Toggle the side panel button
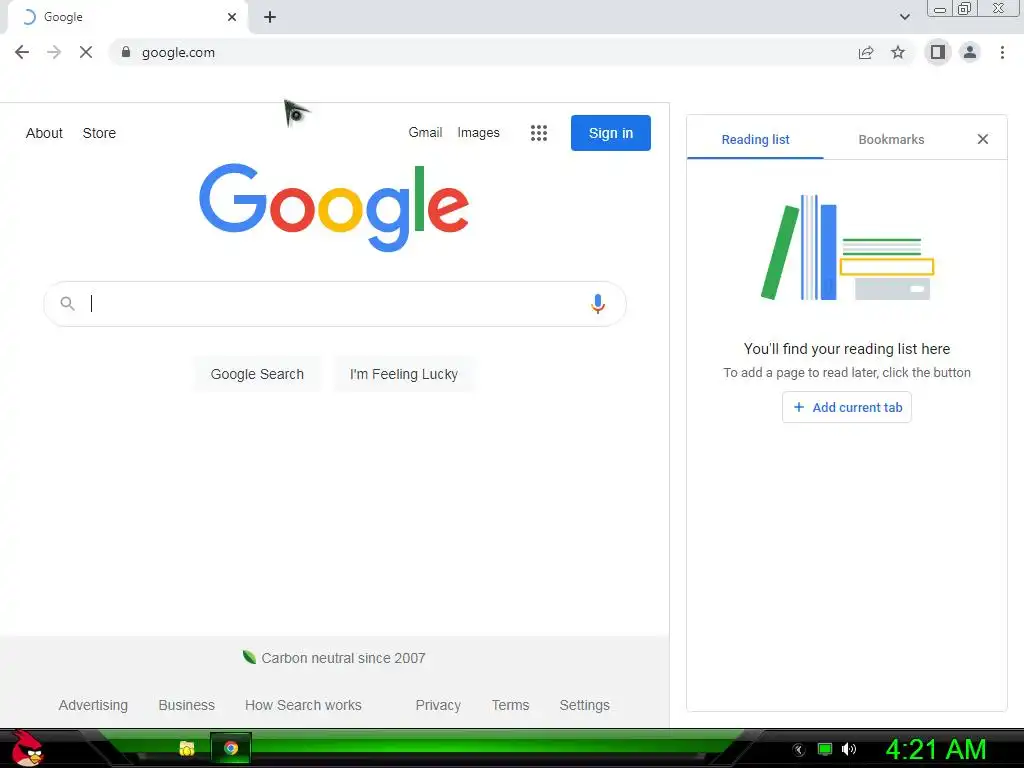 938,52
